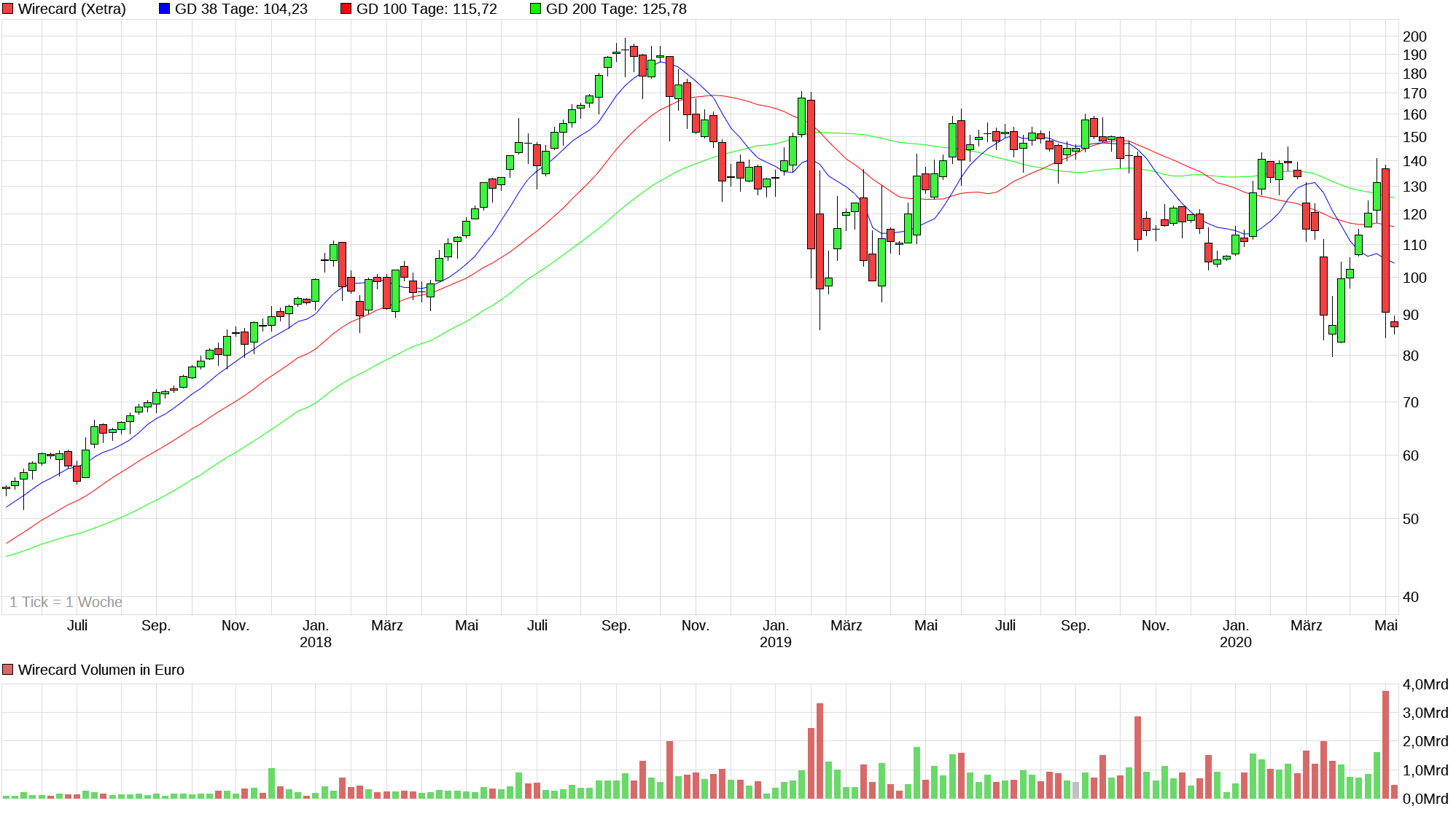
Task: Click the GD 38 Tage: 104,23 label
Action: tap(241, 9)
